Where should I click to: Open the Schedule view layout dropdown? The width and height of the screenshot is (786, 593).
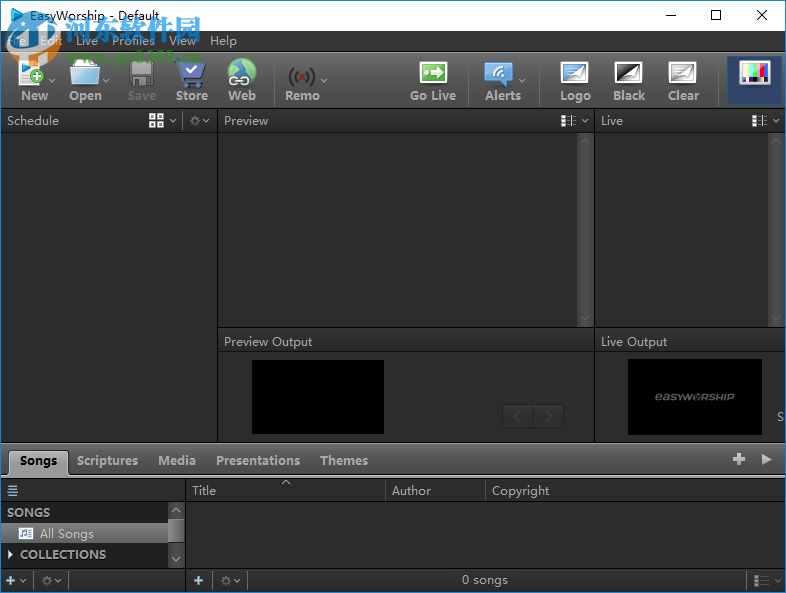(162, 121)
